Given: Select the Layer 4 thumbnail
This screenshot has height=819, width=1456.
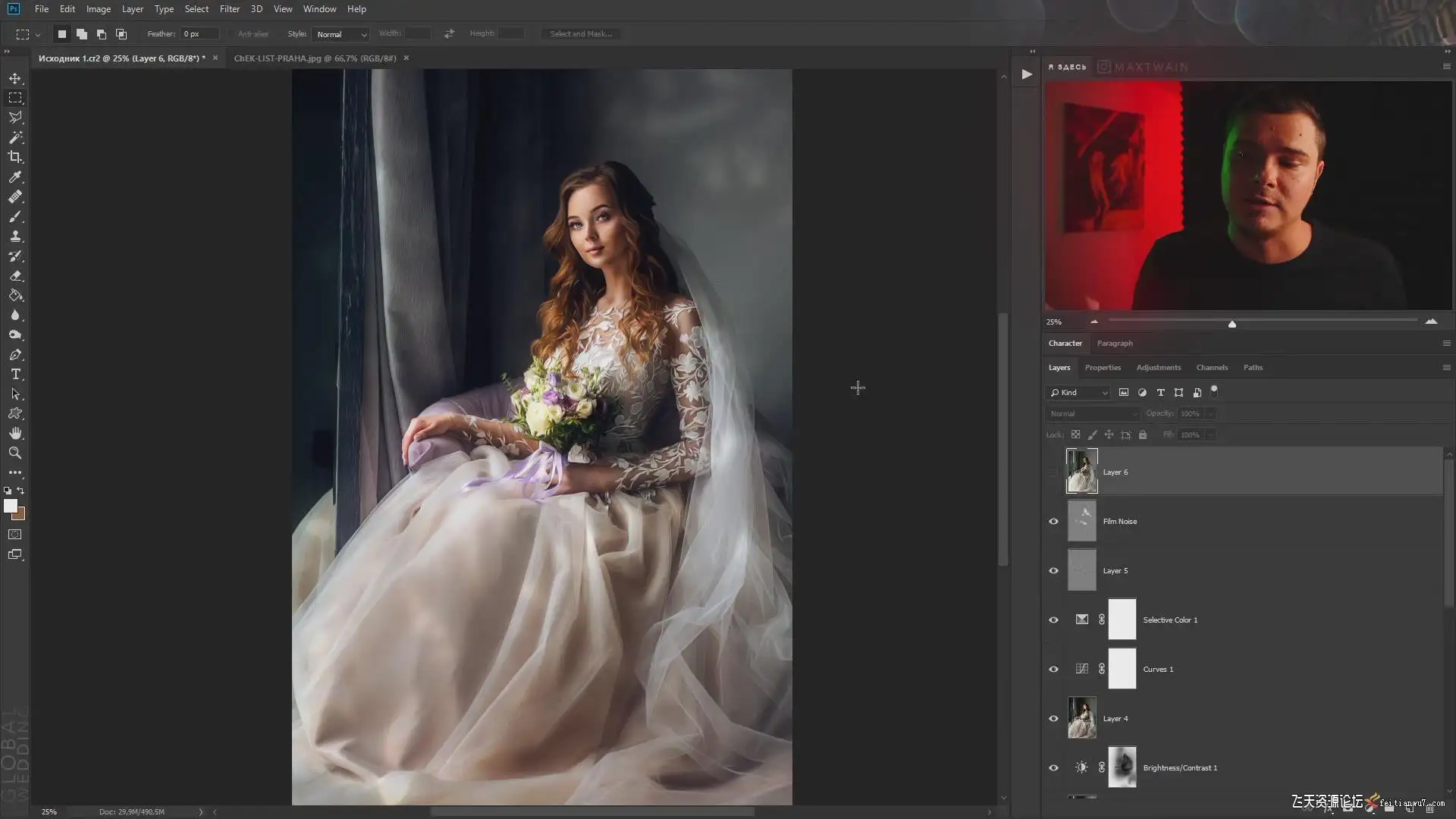Looking at the screenshot, I should click(x=1081, y=717).
